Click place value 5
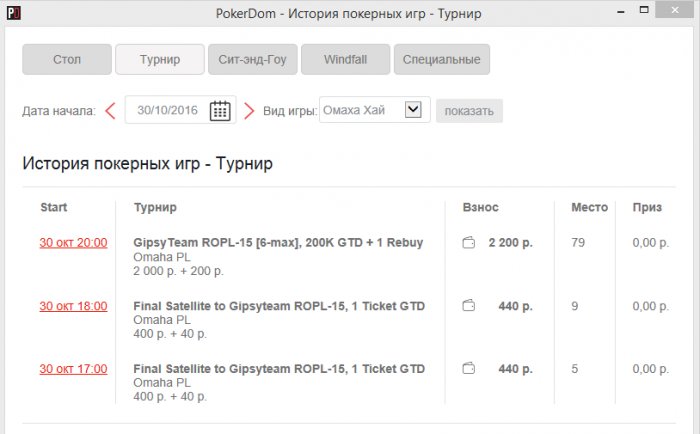The width and height of the screenshot is (700, 434). tap(575, 369)
